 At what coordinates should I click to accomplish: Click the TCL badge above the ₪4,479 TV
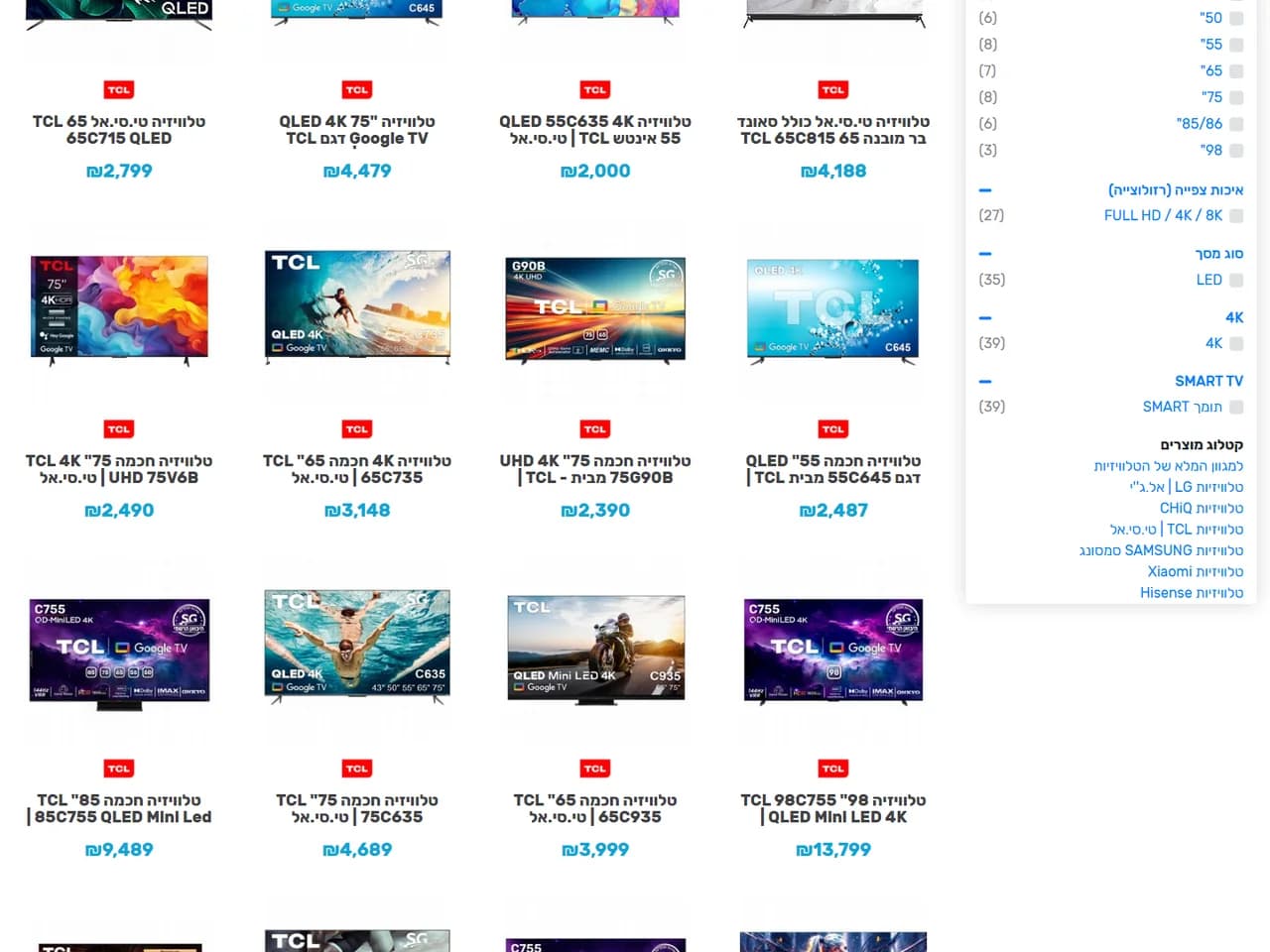point(357,90)
